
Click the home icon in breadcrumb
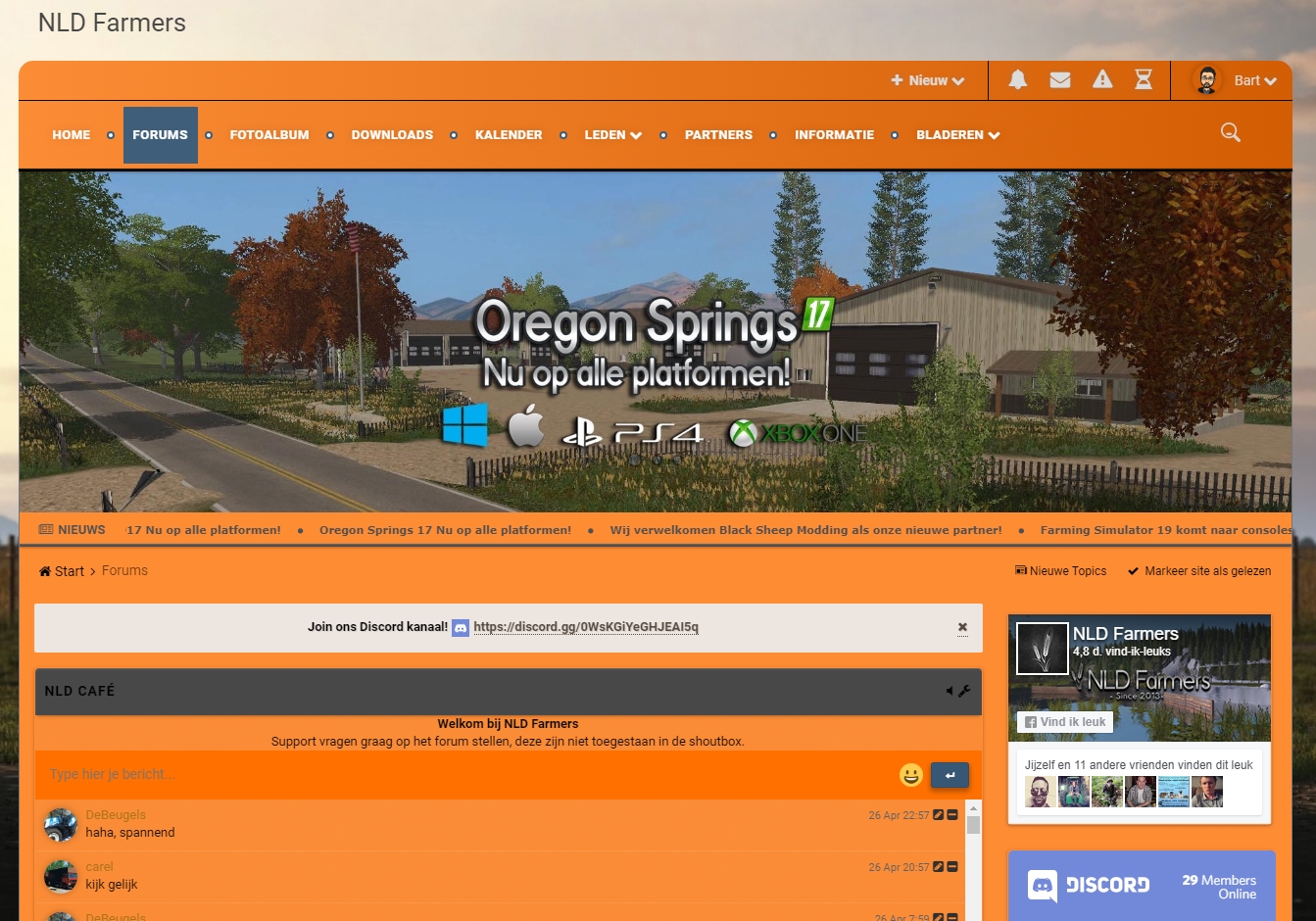(x=45, y=571)
